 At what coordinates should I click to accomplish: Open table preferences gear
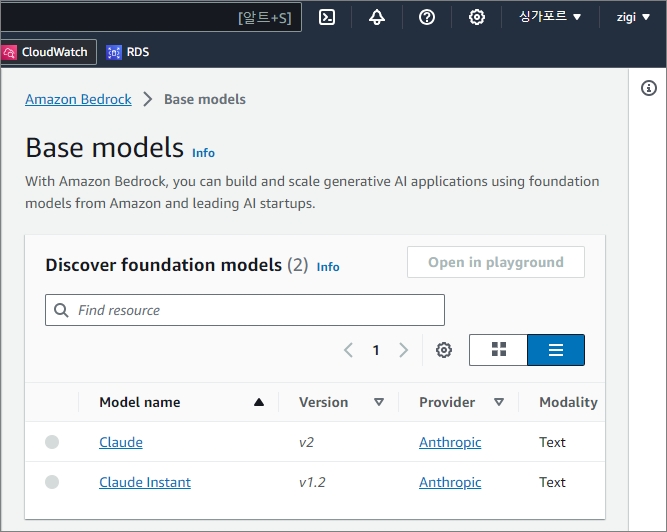click(444, 350)
